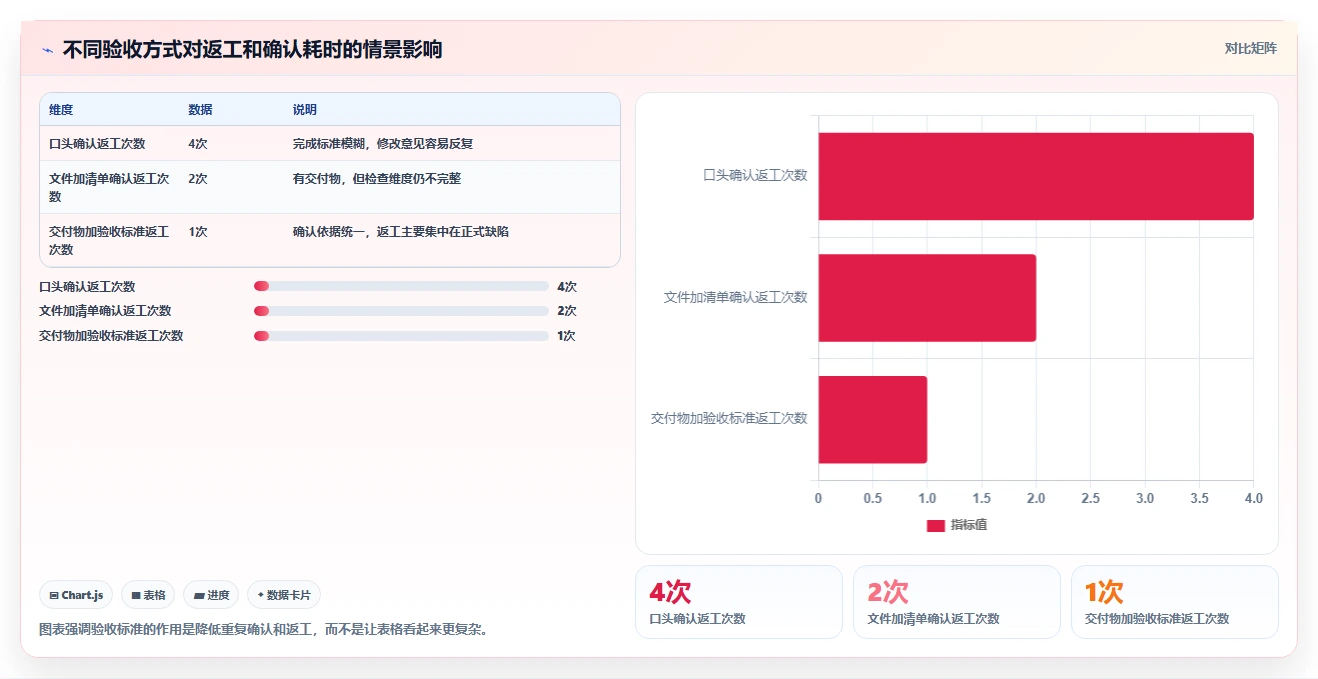Click the chart bar for 文件加清单确认返工次数
Viewport: 1318px width, 679px height.
[x=927, y=298]
